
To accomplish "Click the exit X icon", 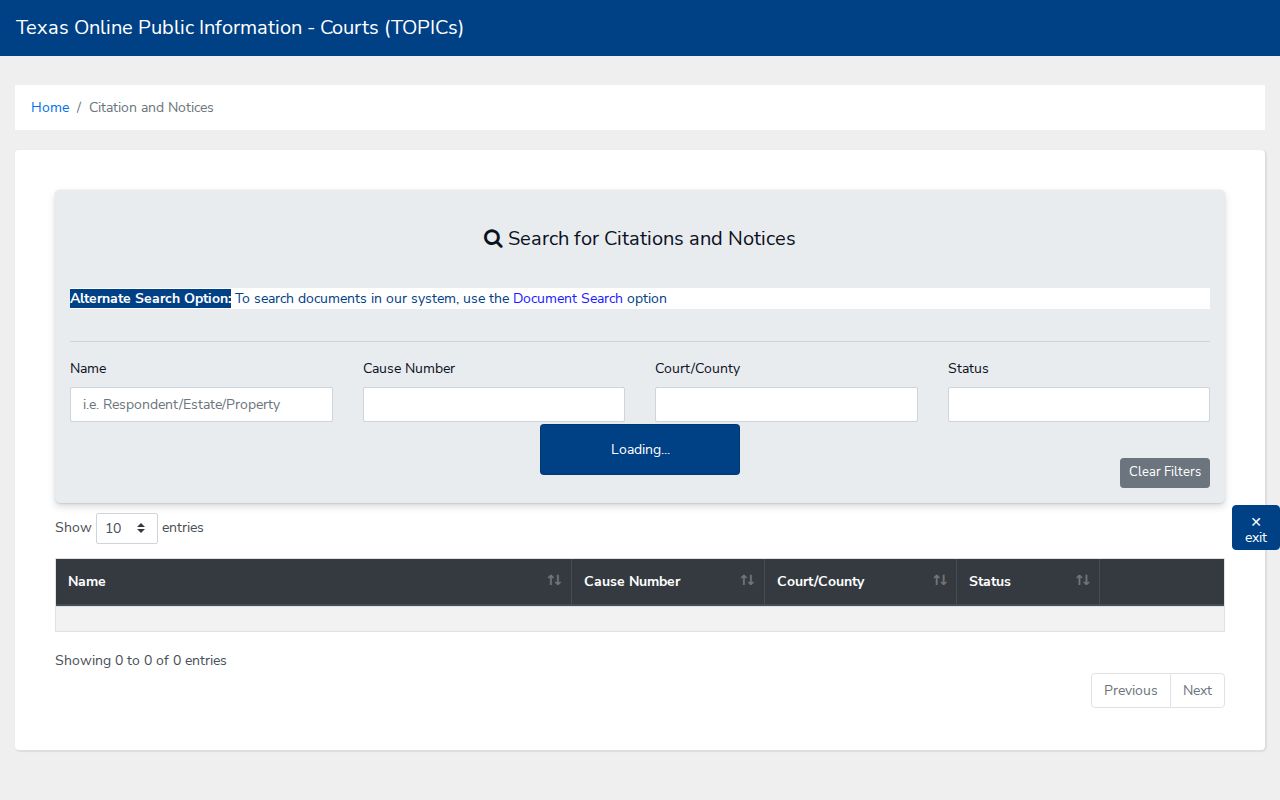I will [1256, 522].
